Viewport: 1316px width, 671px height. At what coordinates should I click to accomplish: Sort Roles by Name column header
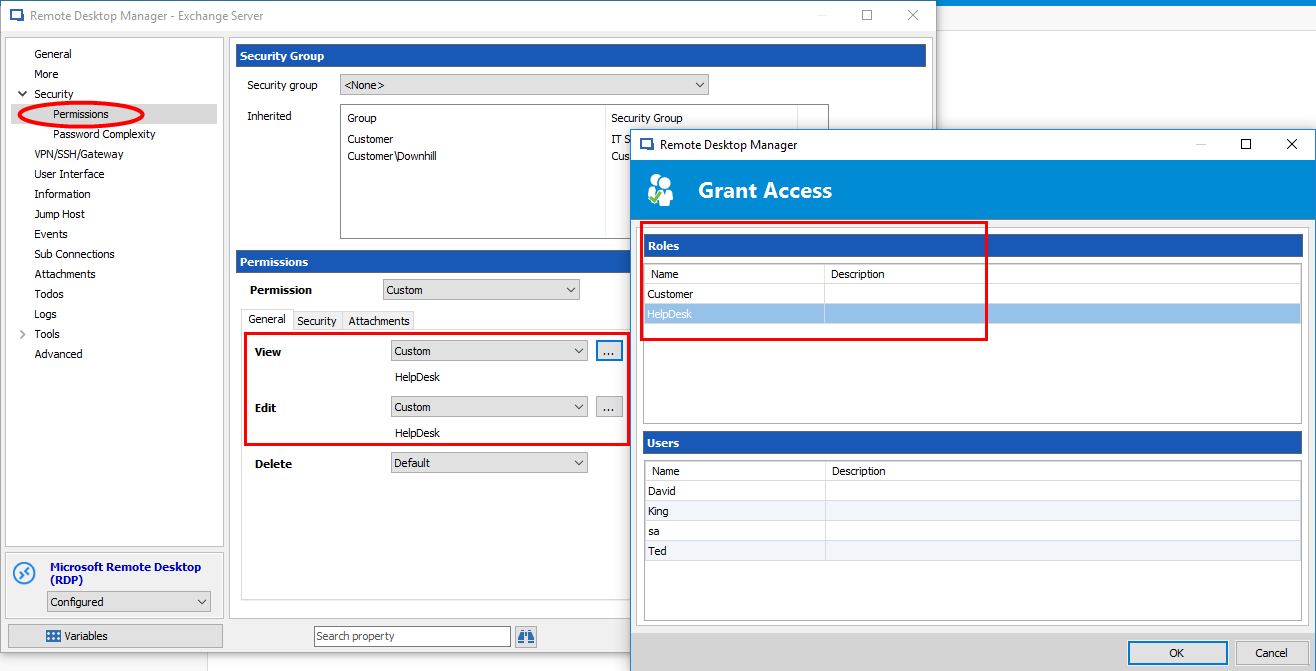[x=734, y=274]
